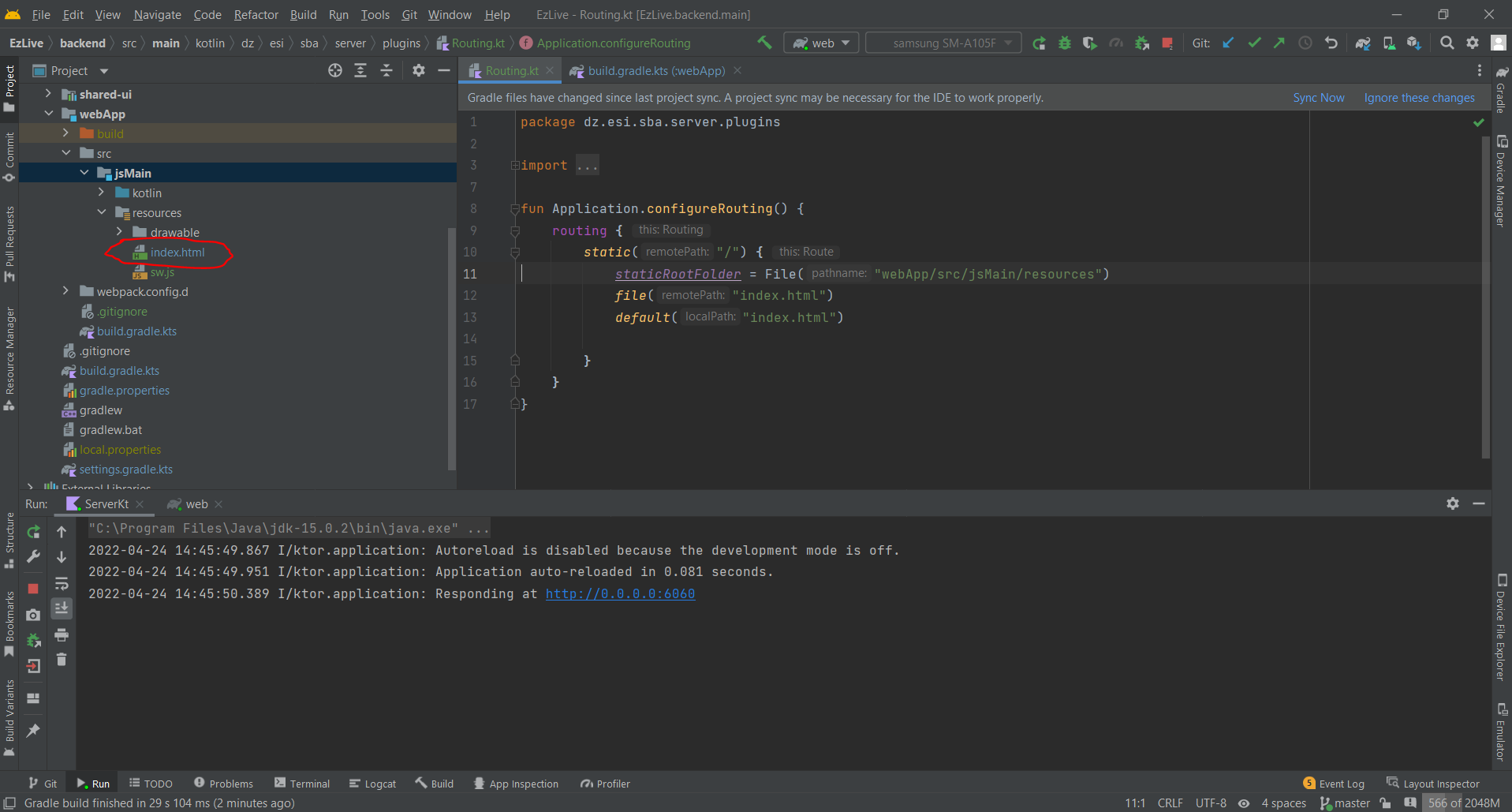Open the http://0.0.0.0:6060 link
This screenshot has width=1512, height=812.
pyautogui.click(x=620, y=593)
